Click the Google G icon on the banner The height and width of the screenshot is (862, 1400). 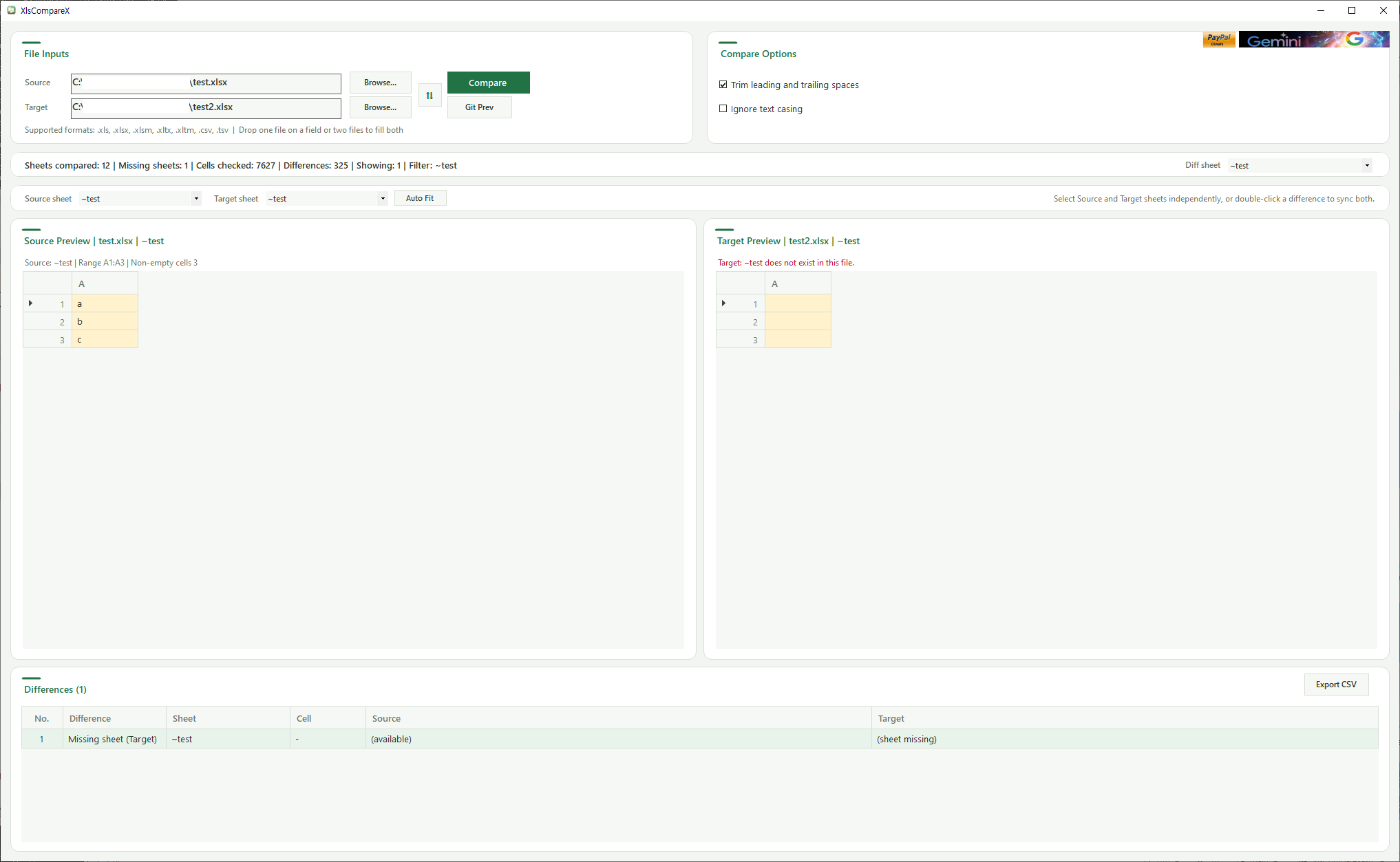click(x=1354, y=39)
